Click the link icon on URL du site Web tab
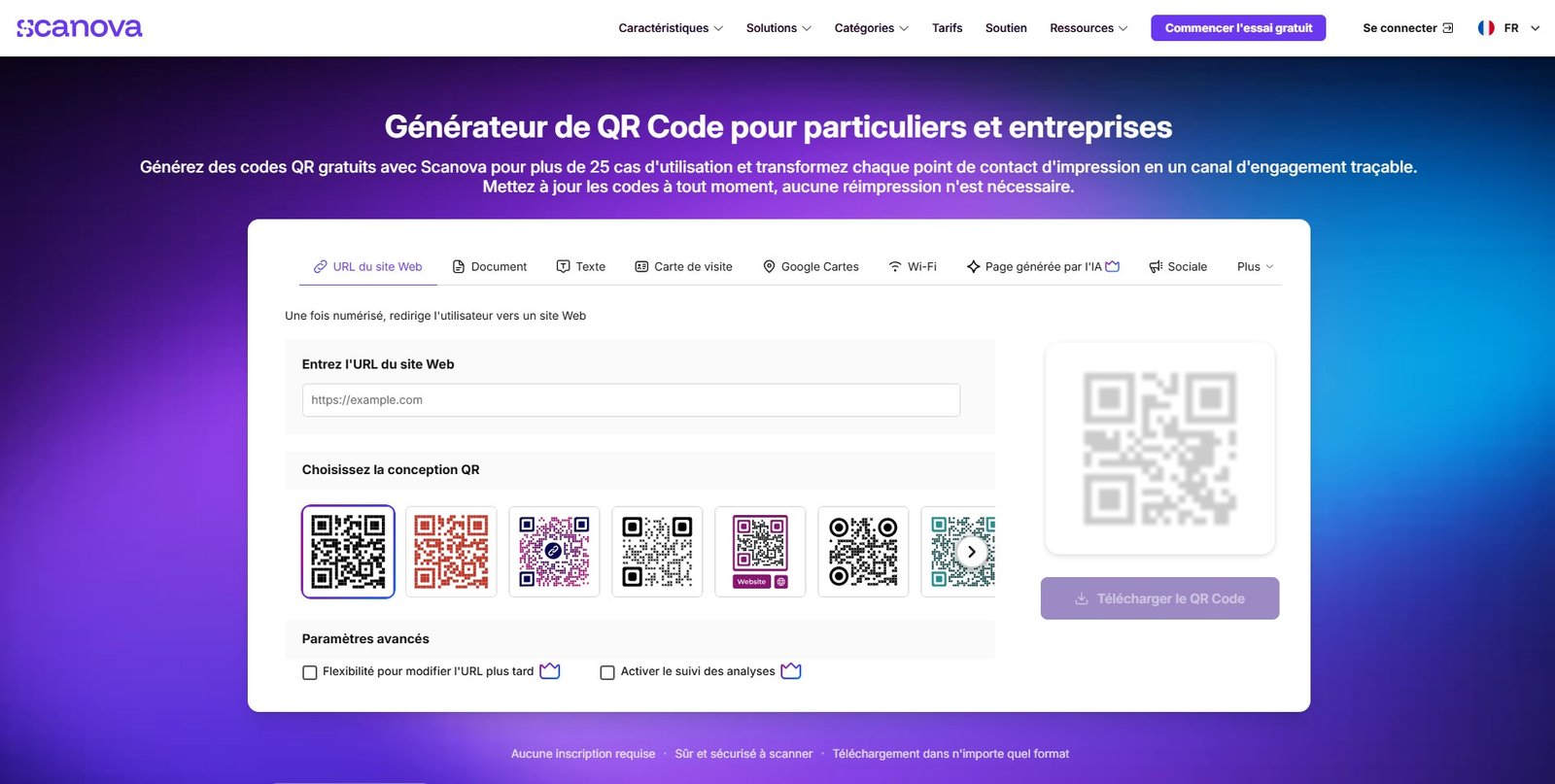Image resolution: width=1555 pixels, height=784 pixels. (320, 267)
